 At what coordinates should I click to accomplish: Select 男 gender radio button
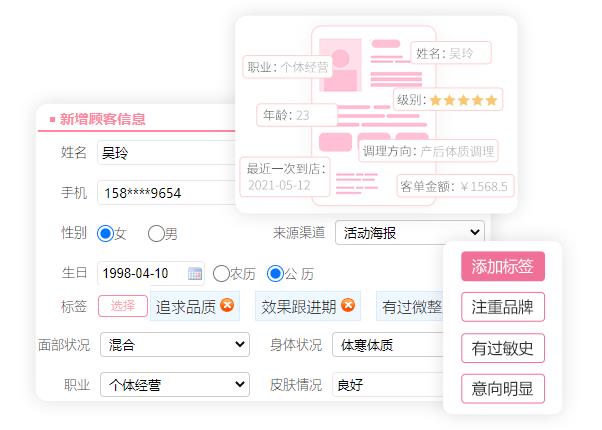point(156,233)
